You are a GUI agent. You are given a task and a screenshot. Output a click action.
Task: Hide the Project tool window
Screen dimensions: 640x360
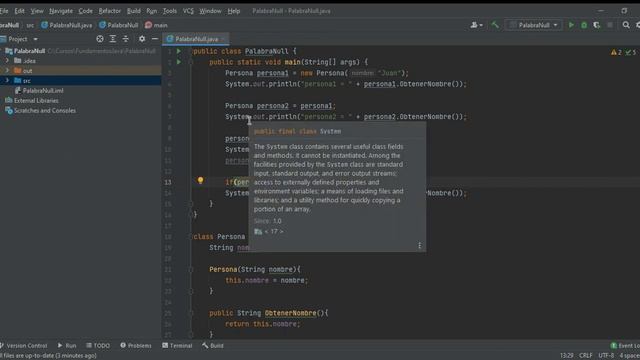tap(155, 39)
